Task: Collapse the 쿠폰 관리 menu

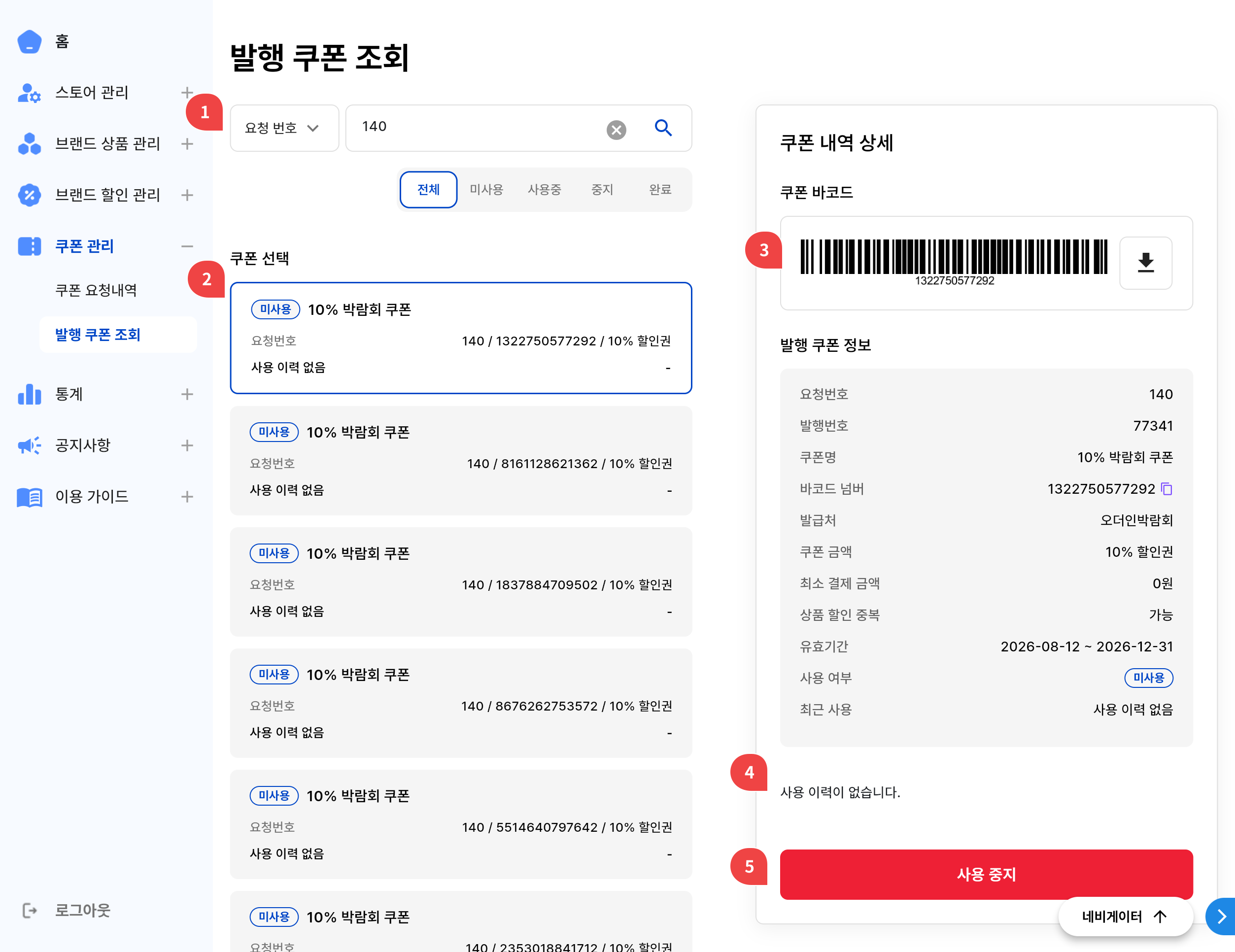Action: 187,246
